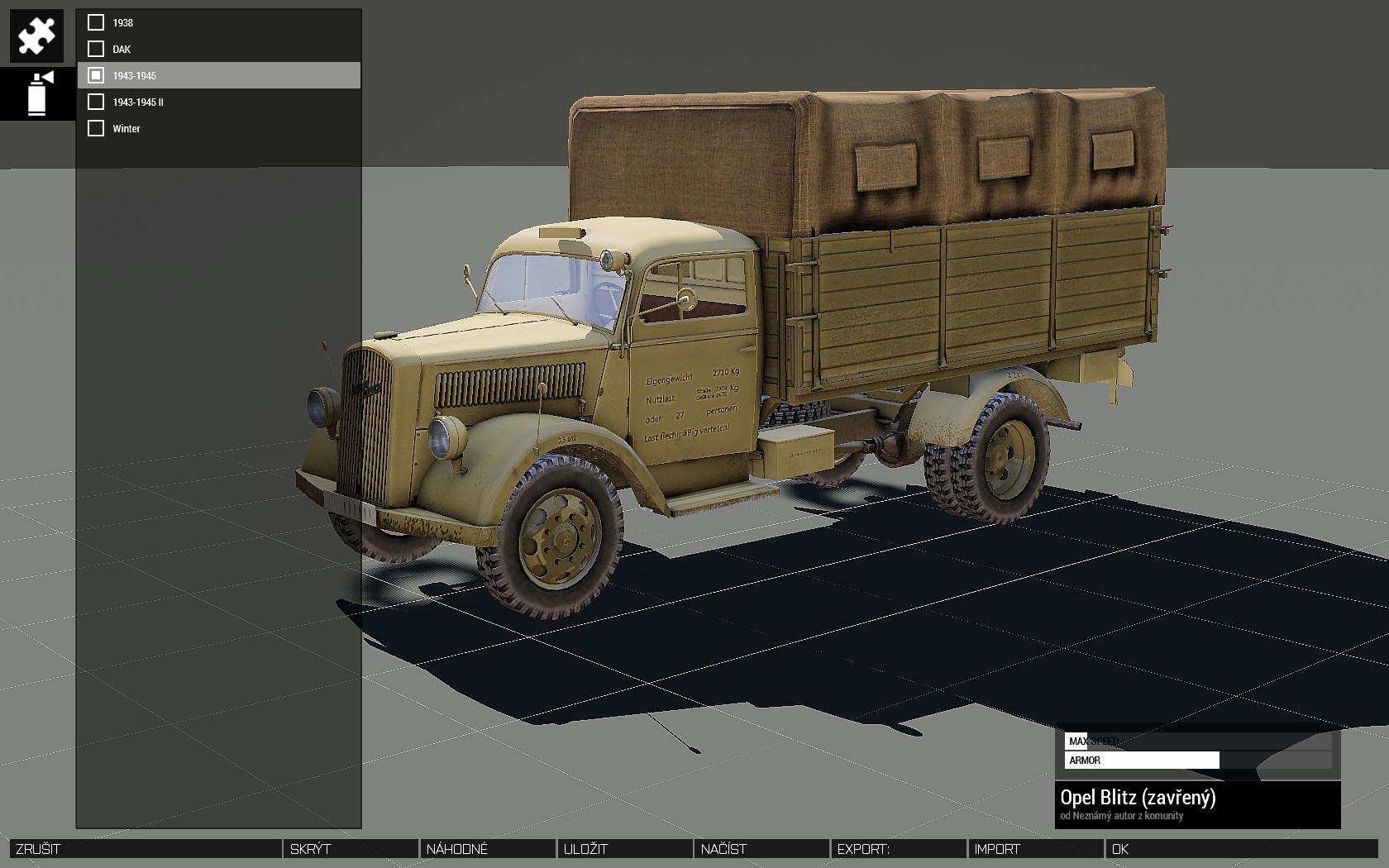Viewport: 1389px width, 868px height.
Task: Open the puzzle-piece animation sources tab
Action: (36, 36)
